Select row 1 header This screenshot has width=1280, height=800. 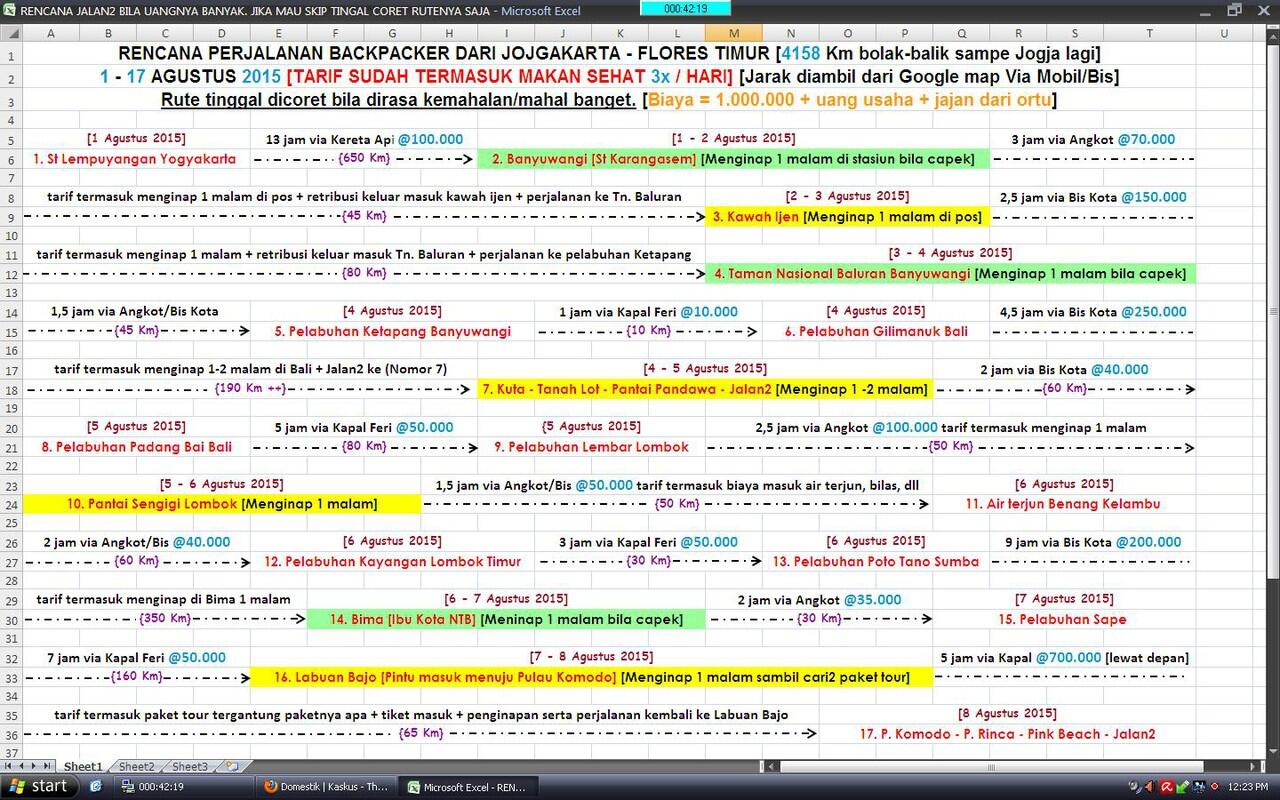coord(11,55)
